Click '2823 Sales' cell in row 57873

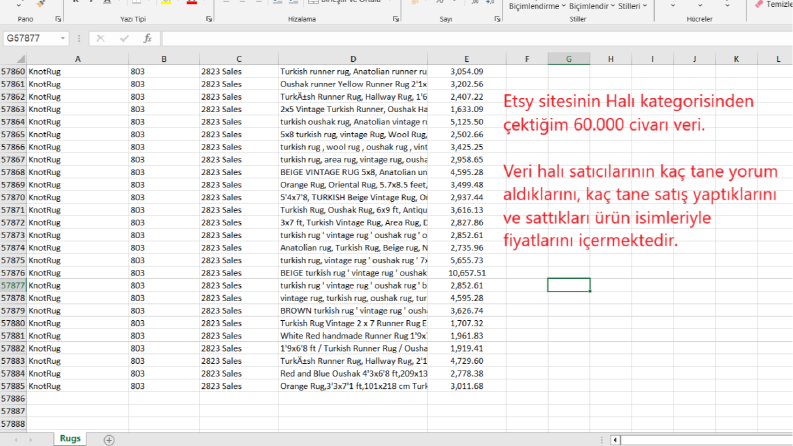coord(239,235)
